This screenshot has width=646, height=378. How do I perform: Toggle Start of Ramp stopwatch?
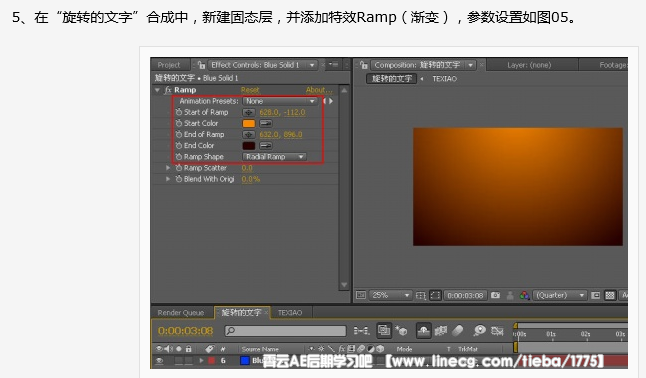click(178, 112)
